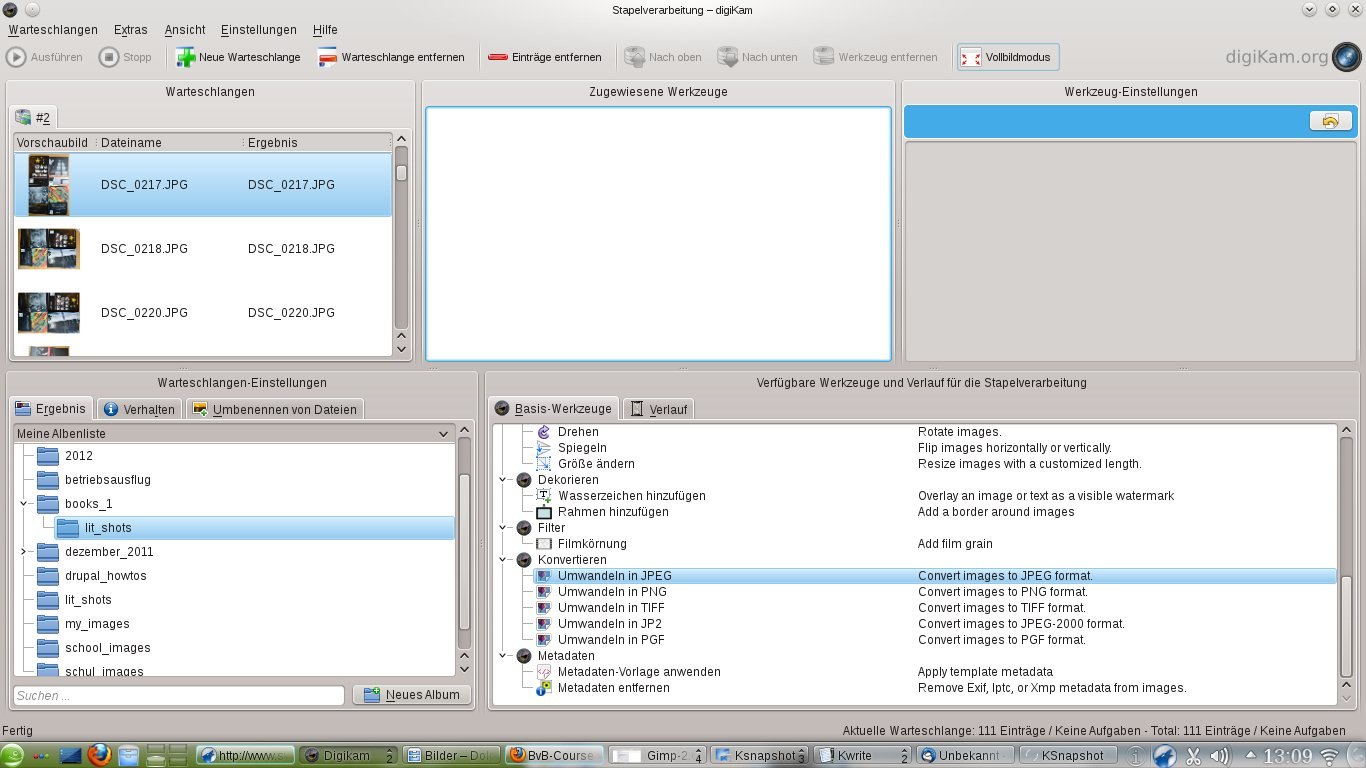Collapse the Konvertieren tool group
This screenshot has width=1366, height=768.
coord(504,560)
